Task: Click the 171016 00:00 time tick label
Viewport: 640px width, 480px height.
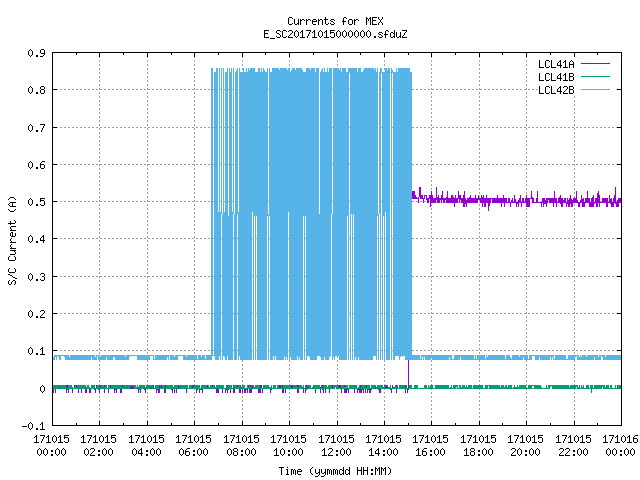Action: coord(620,446)
